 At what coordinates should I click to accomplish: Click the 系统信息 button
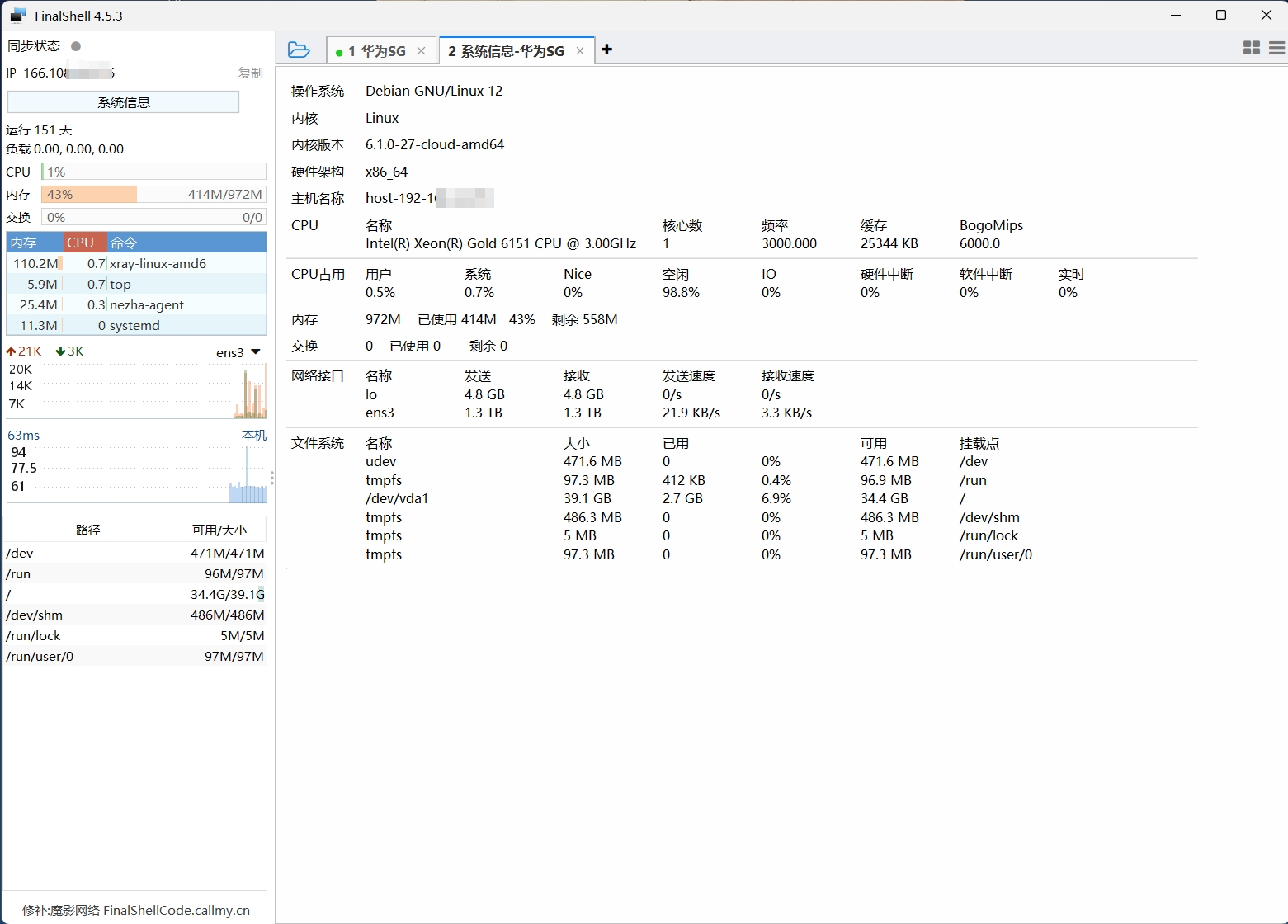(123, 102)
